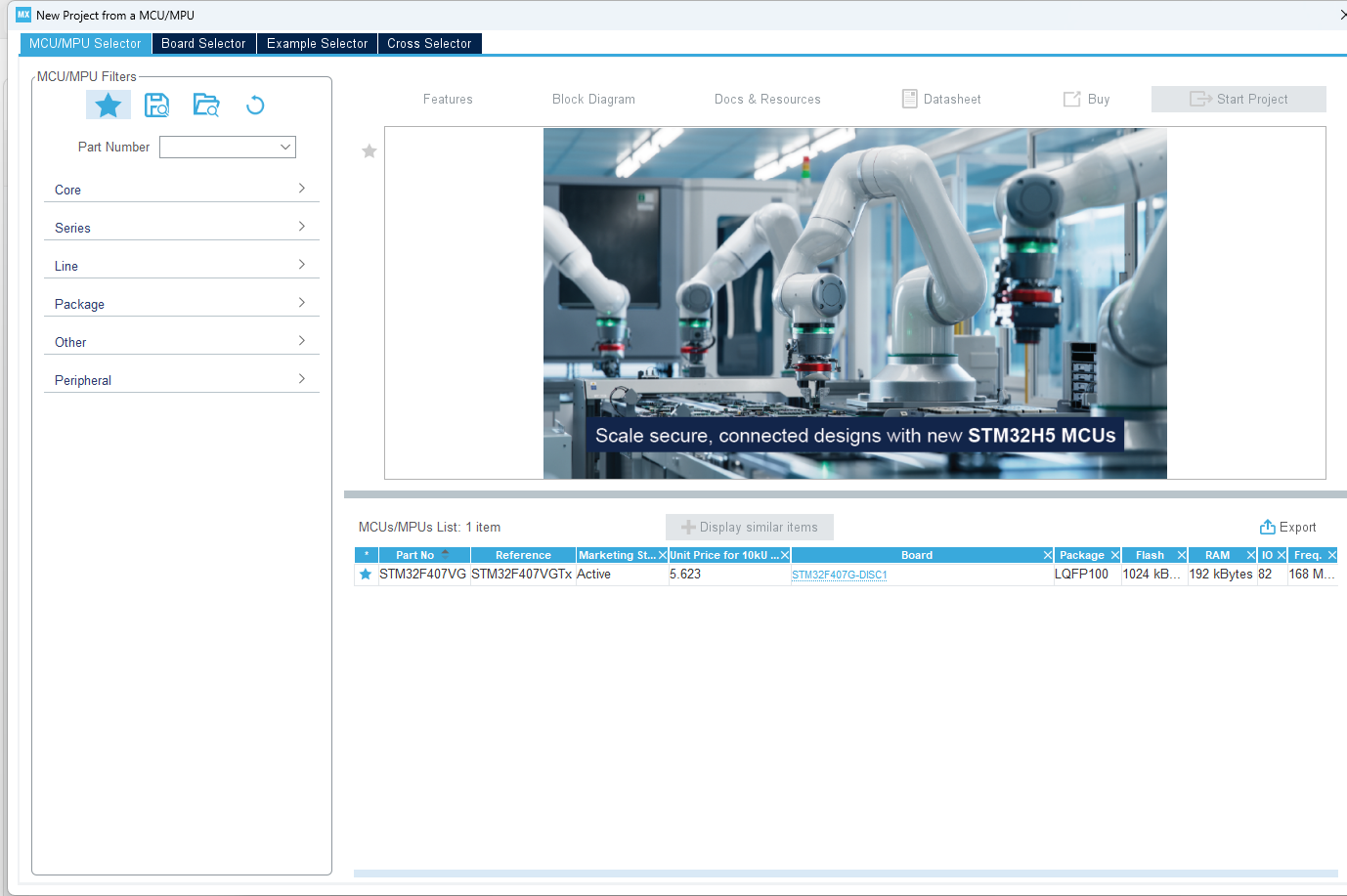
Task: Click the STM32H5 MCUs banner image
Action: (855, 303)
